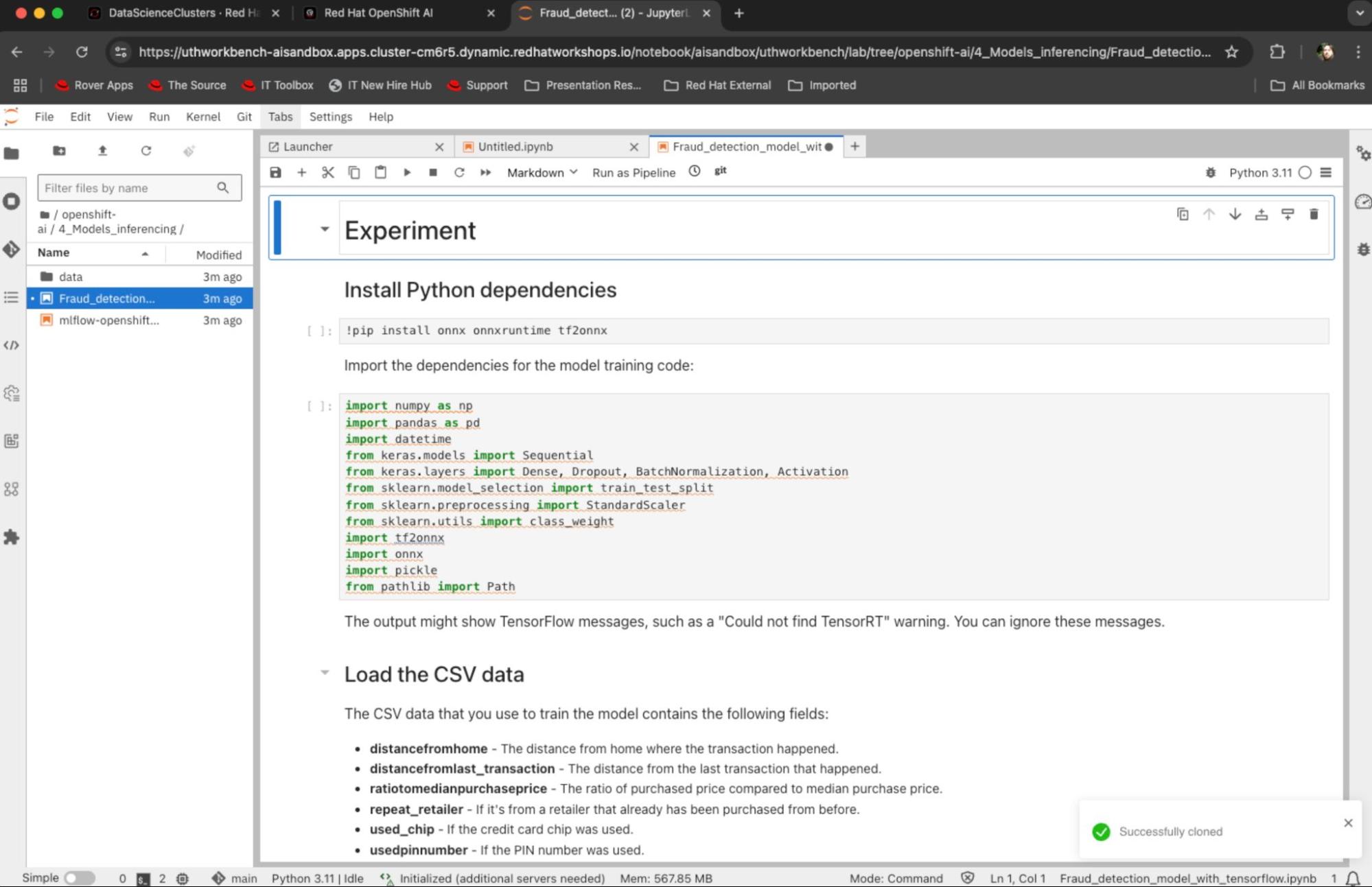Click the Filter files by name field
The image size is (1372, 887).
coord(129,188)
